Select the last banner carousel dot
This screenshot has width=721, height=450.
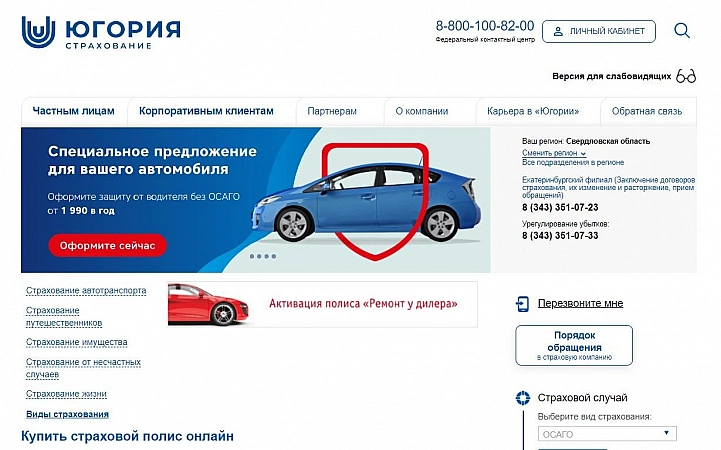[274, 256]
